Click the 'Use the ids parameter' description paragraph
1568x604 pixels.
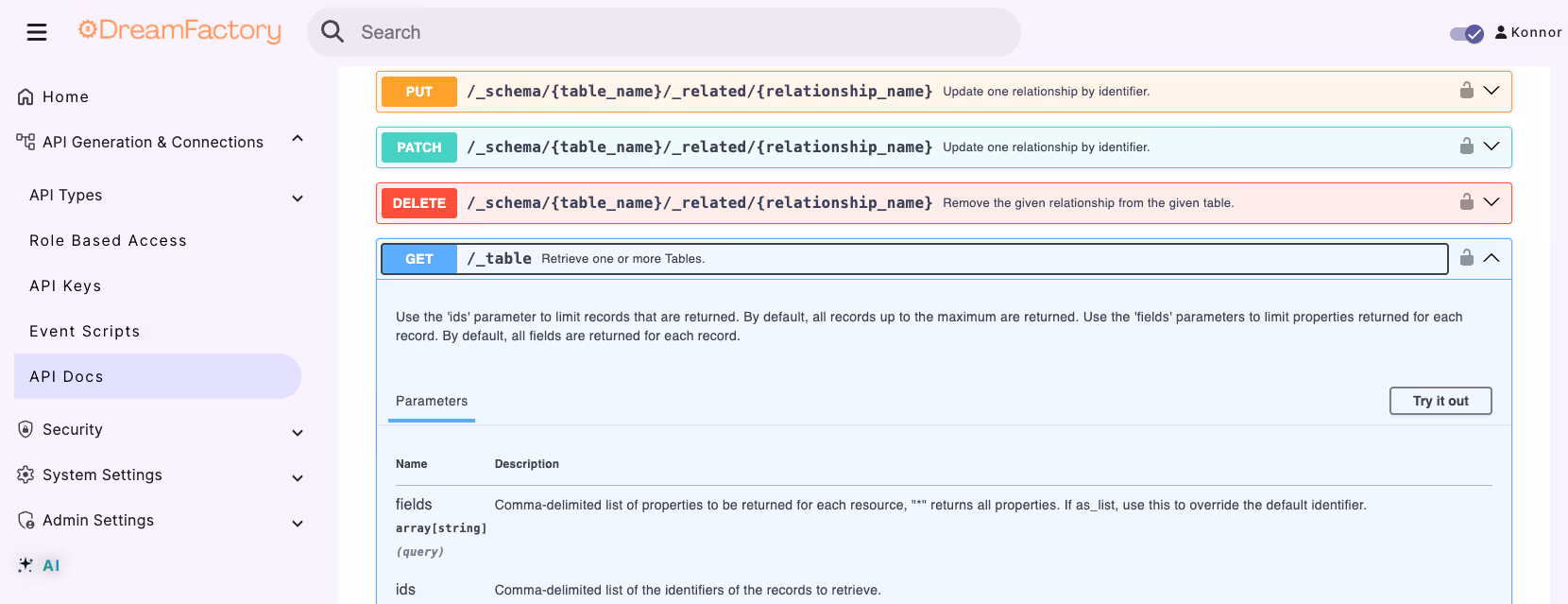(929, 326)
